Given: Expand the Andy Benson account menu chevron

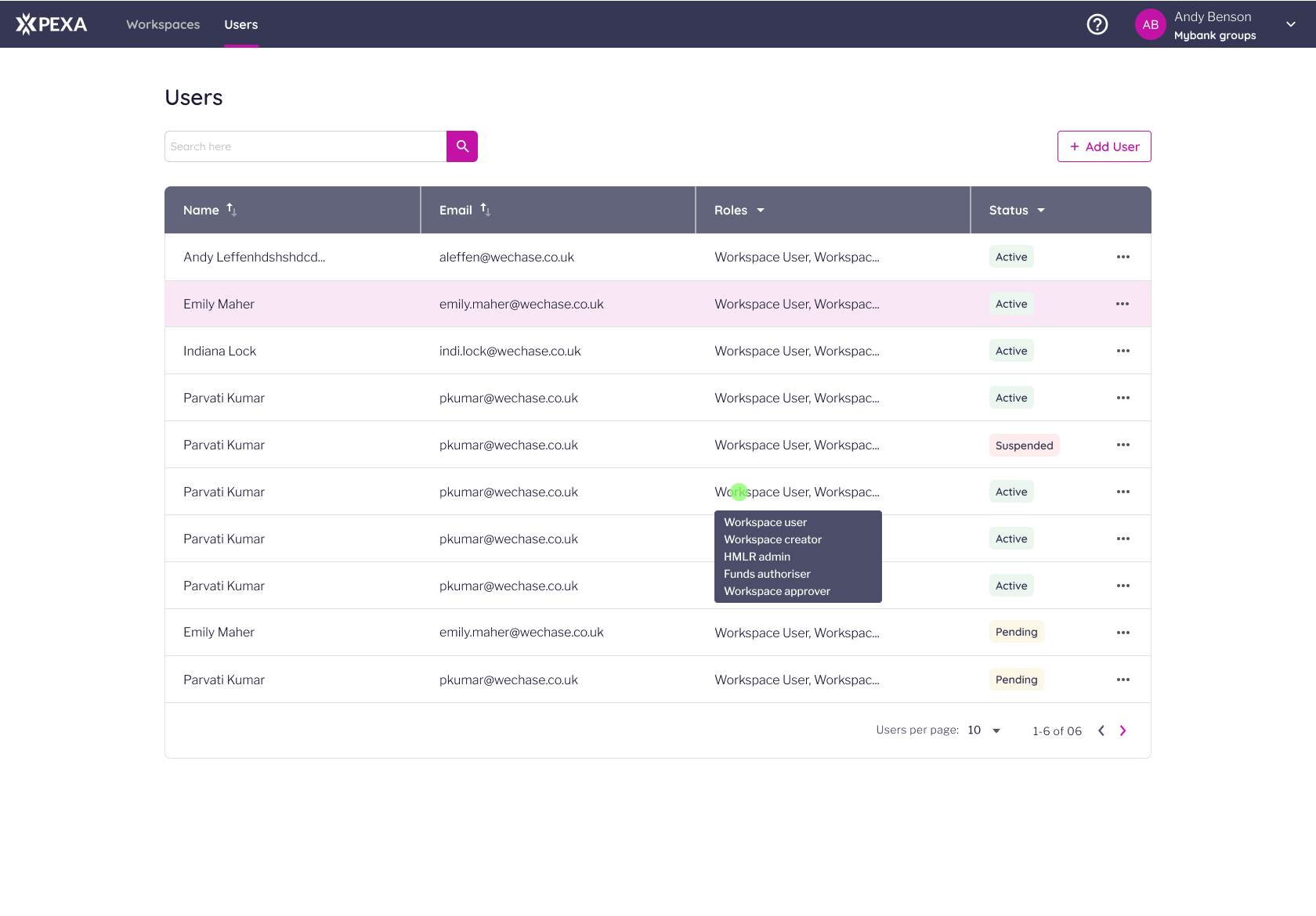Looking at the screenshot, I should (x=1290, y=24).
